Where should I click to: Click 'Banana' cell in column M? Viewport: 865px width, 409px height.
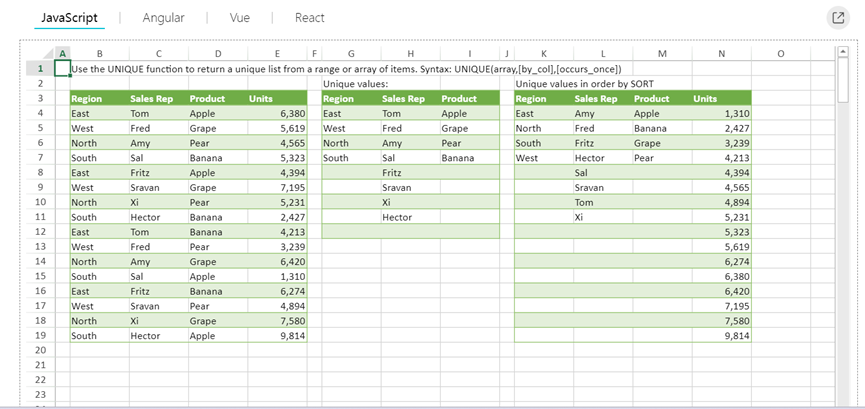[663, 129]
